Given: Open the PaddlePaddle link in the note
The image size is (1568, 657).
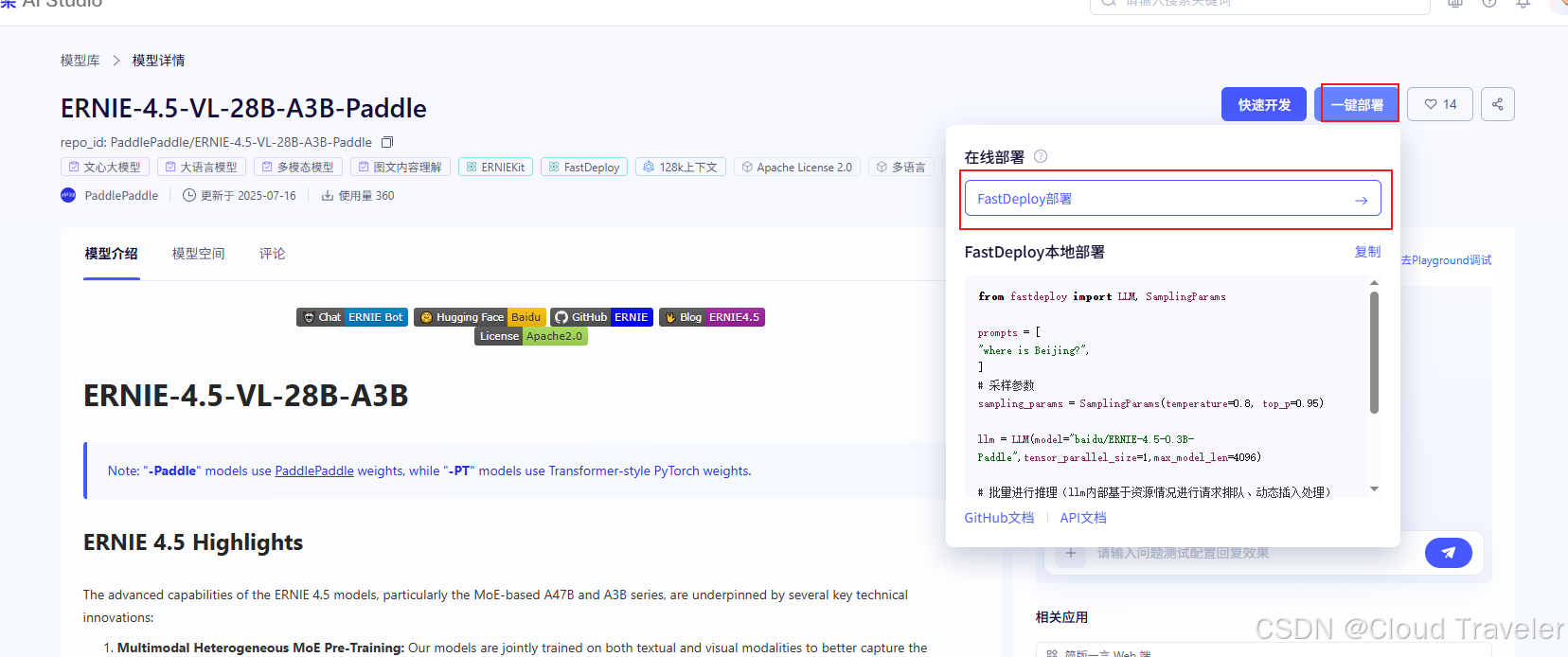Looking at the screenshot, I should pos(314,471).
